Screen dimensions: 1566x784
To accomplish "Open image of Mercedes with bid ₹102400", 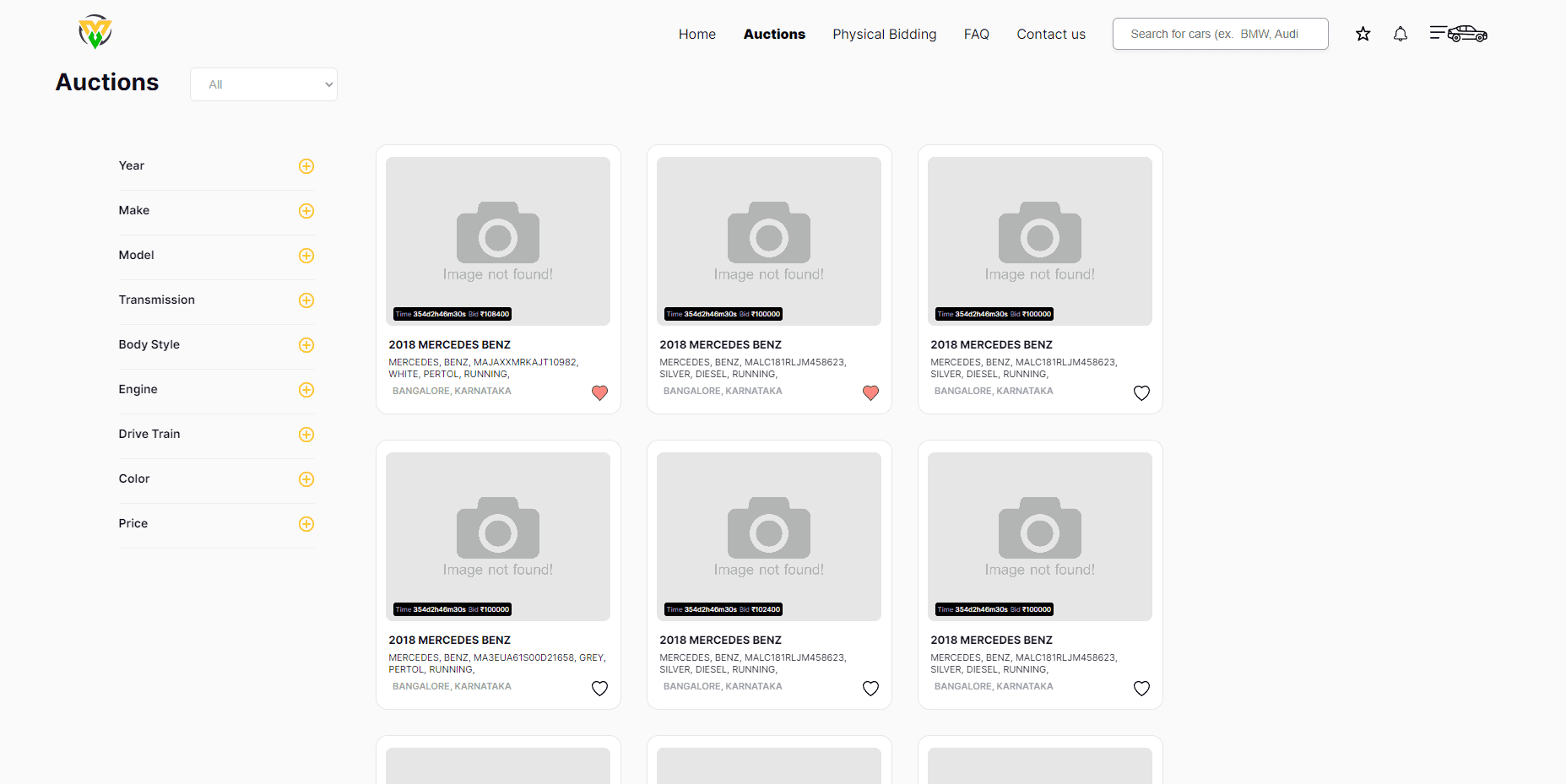I will [x=769, y=537].
